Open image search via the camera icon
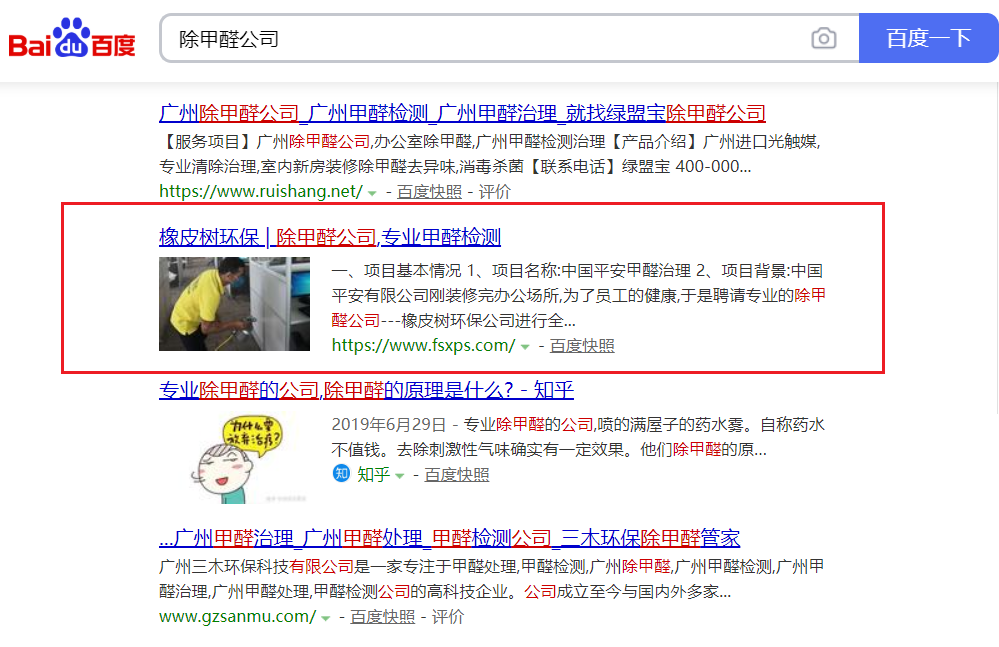 pyautogui.click(x=823, y=37)
